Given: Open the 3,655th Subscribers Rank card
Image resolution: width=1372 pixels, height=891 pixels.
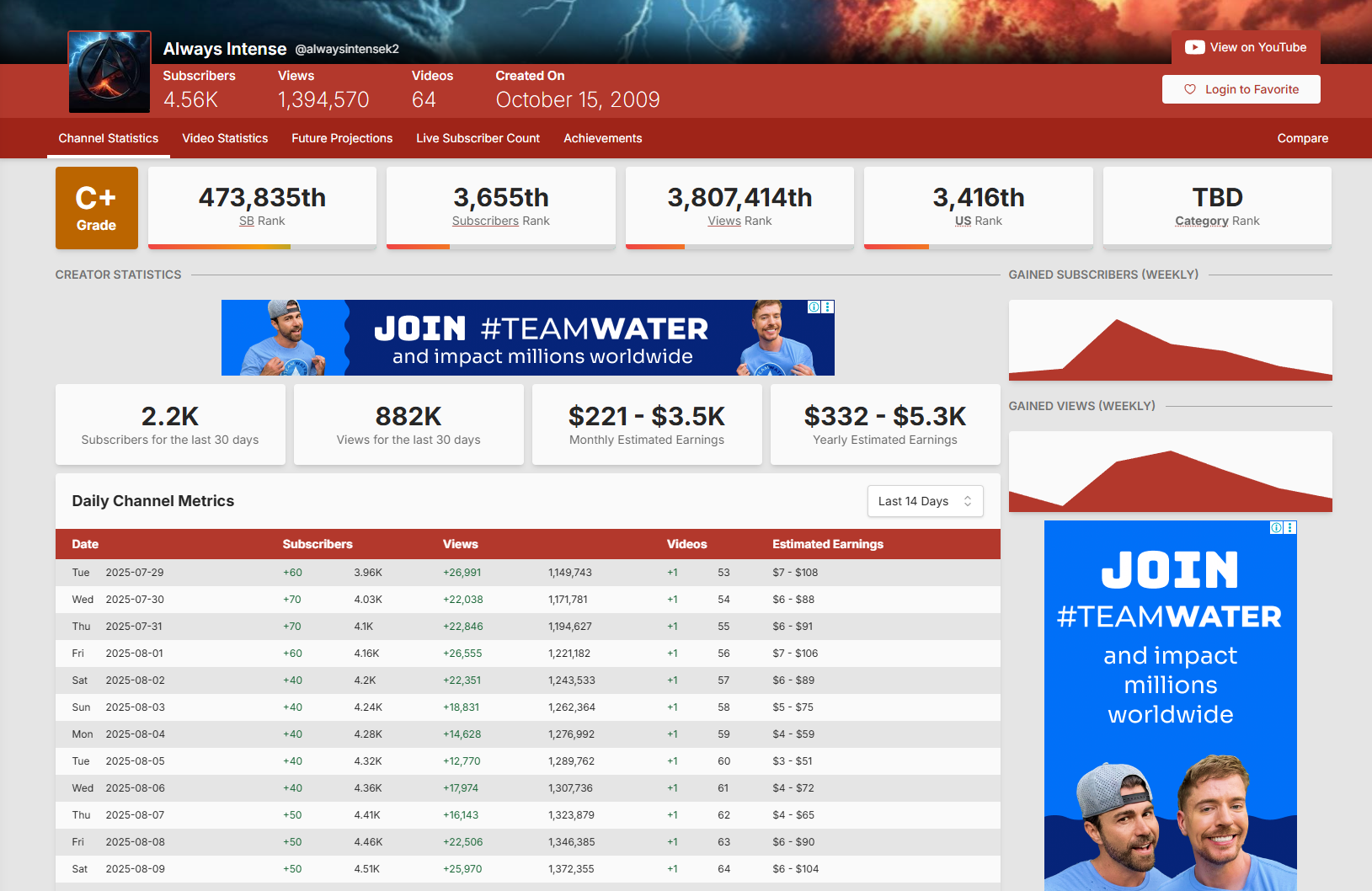Looking at the screenshot, I should coord(500,207).
